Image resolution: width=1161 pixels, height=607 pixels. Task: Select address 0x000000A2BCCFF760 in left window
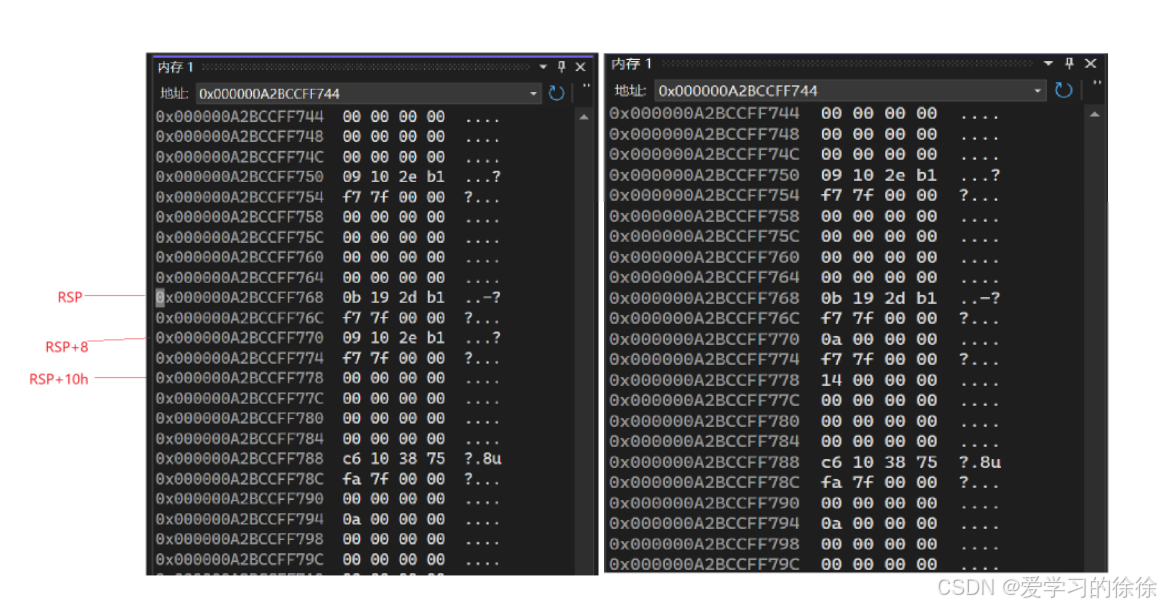[x=239, y=257]
